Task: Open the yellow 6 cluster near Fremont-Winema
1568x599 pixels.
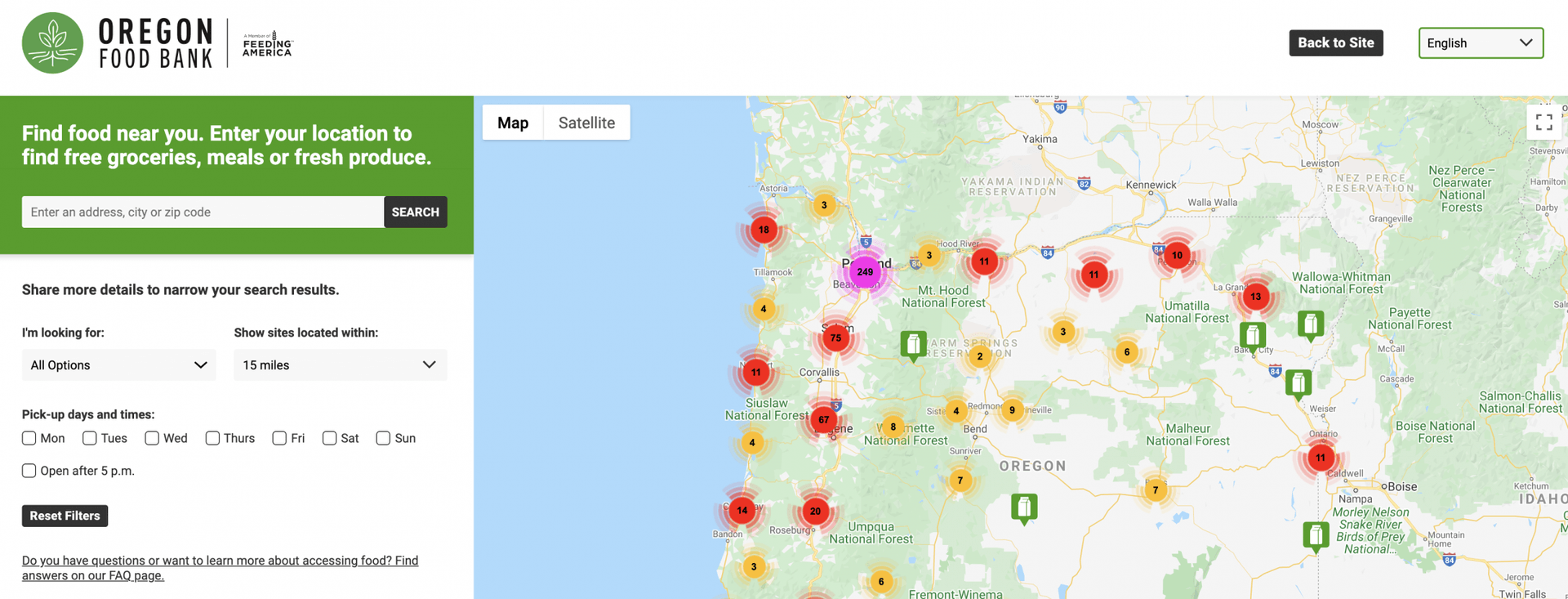Action: [x=881, y=582]
